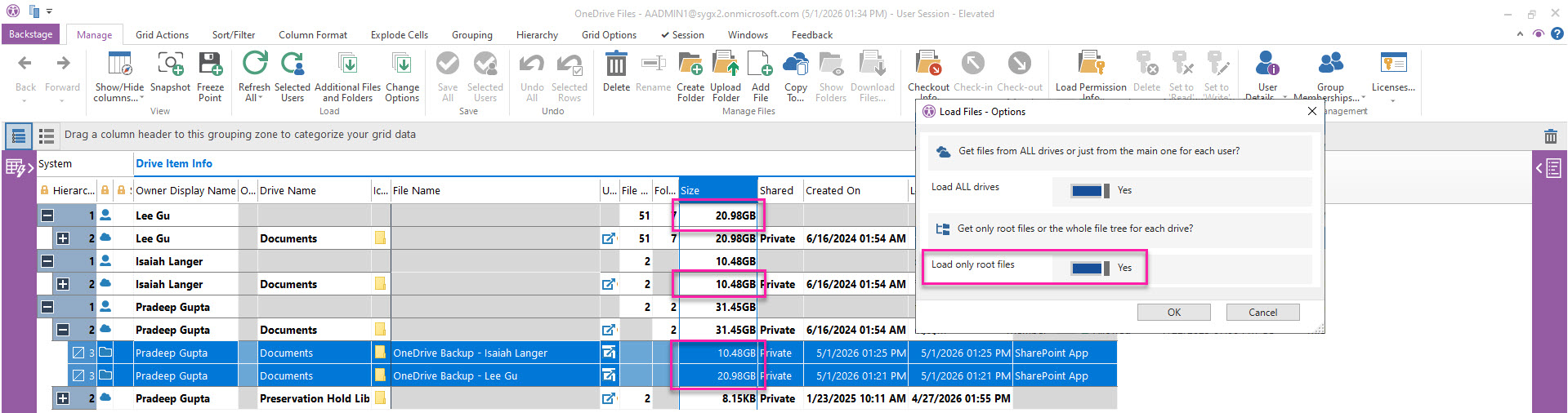Screen dimensions: 1568x413
Task: Click the Back navigation arrow
Action: pos(25,64)
